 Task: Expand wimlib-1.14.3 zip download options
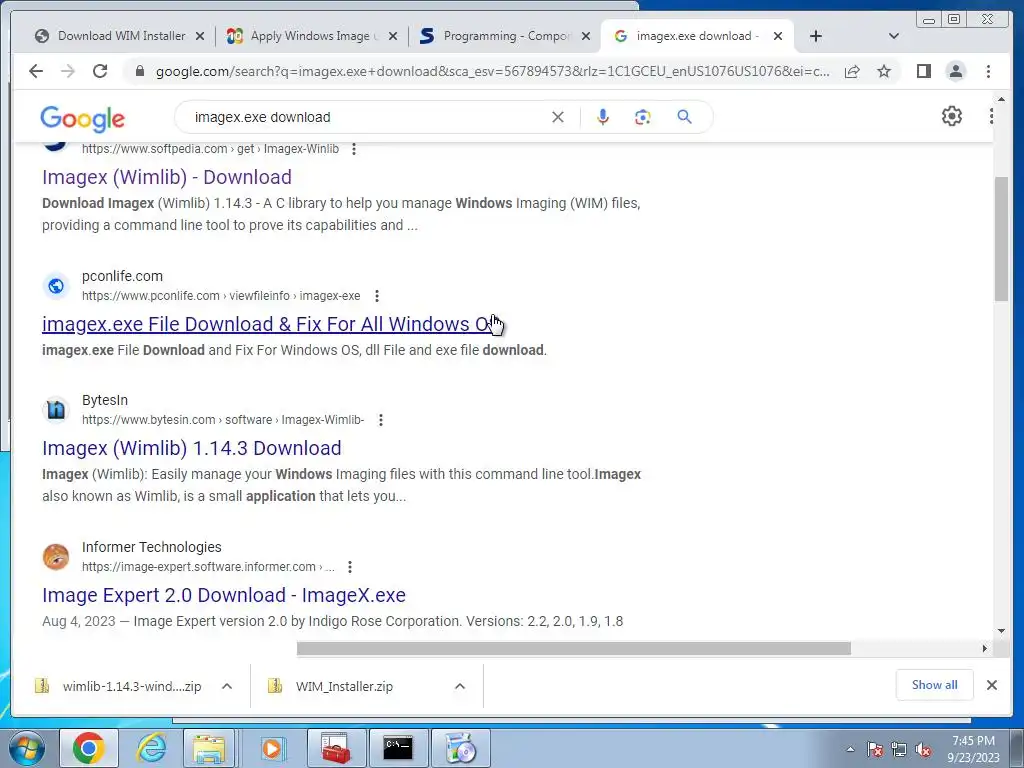tap(227, 686)
